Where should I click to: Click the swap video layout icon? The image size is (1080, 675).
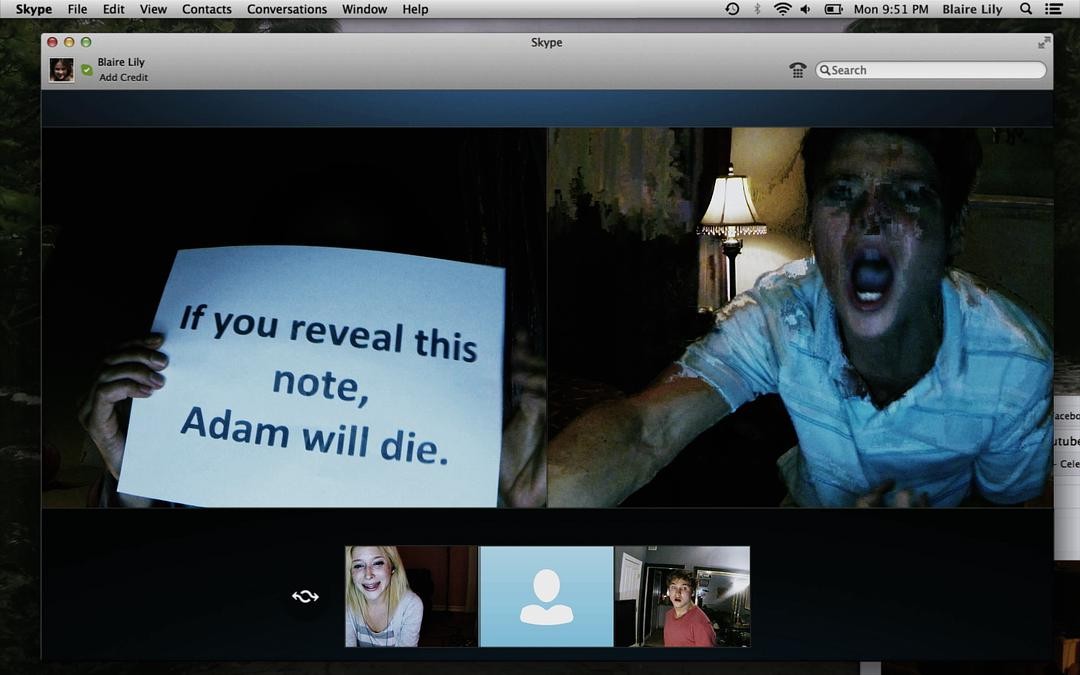pos(305,596)
